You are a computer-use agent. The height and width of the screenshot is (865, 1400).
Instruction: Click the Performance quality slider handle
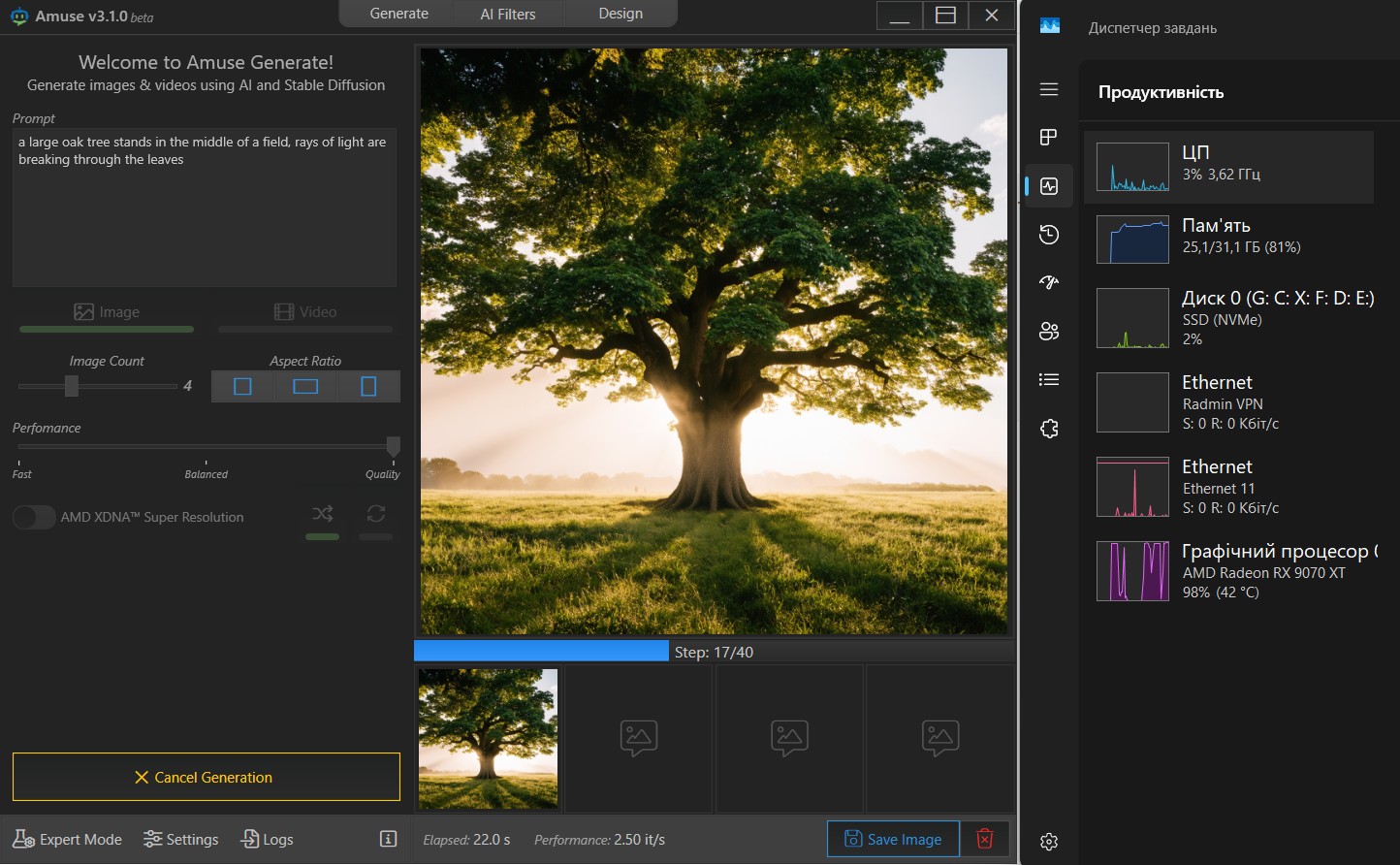point(393,446)
